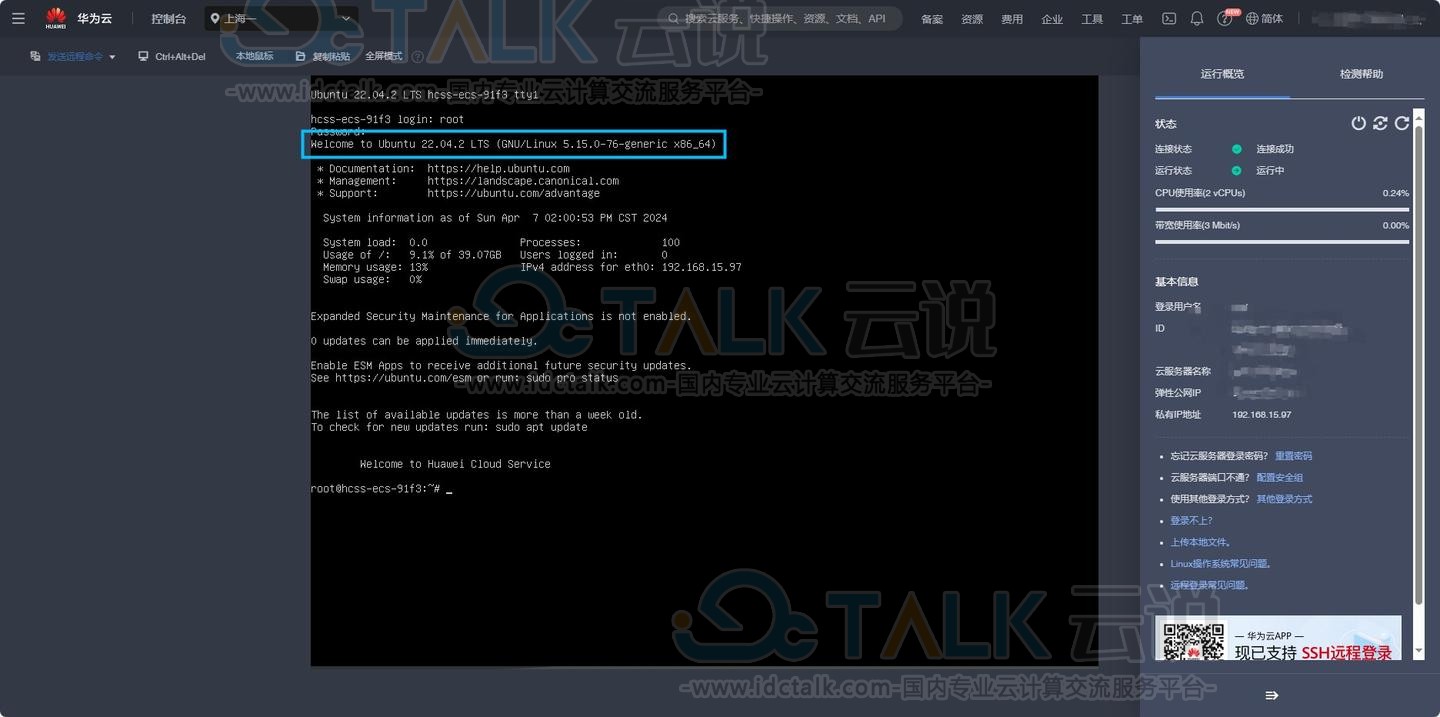Open the help question-mark icon
This screenshot has width=1440, height=717.
click(1224, 19)
